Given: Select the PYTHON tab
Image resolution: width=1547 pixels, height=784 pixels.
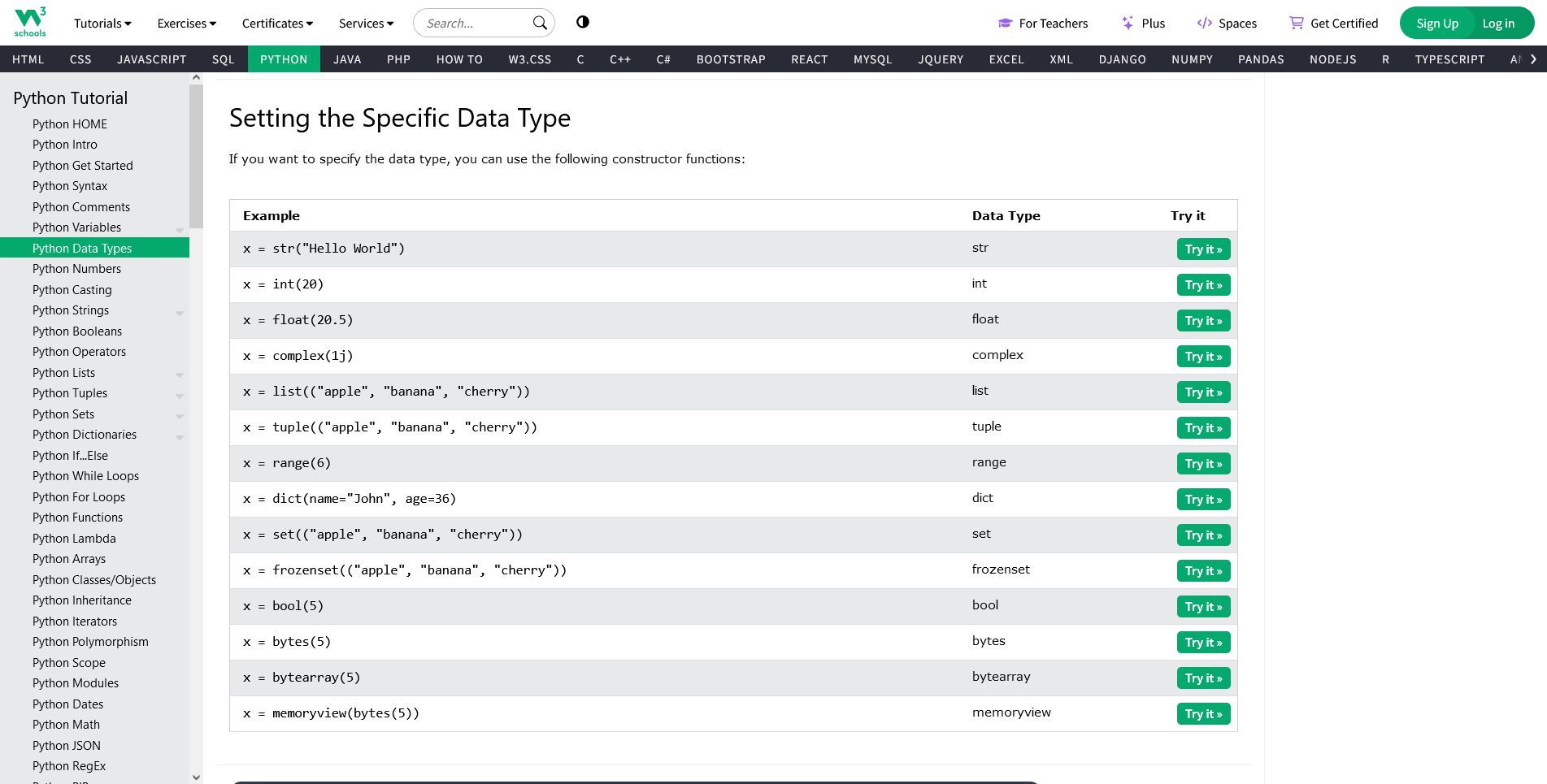Looking at the screenshot, I should 284,58.
